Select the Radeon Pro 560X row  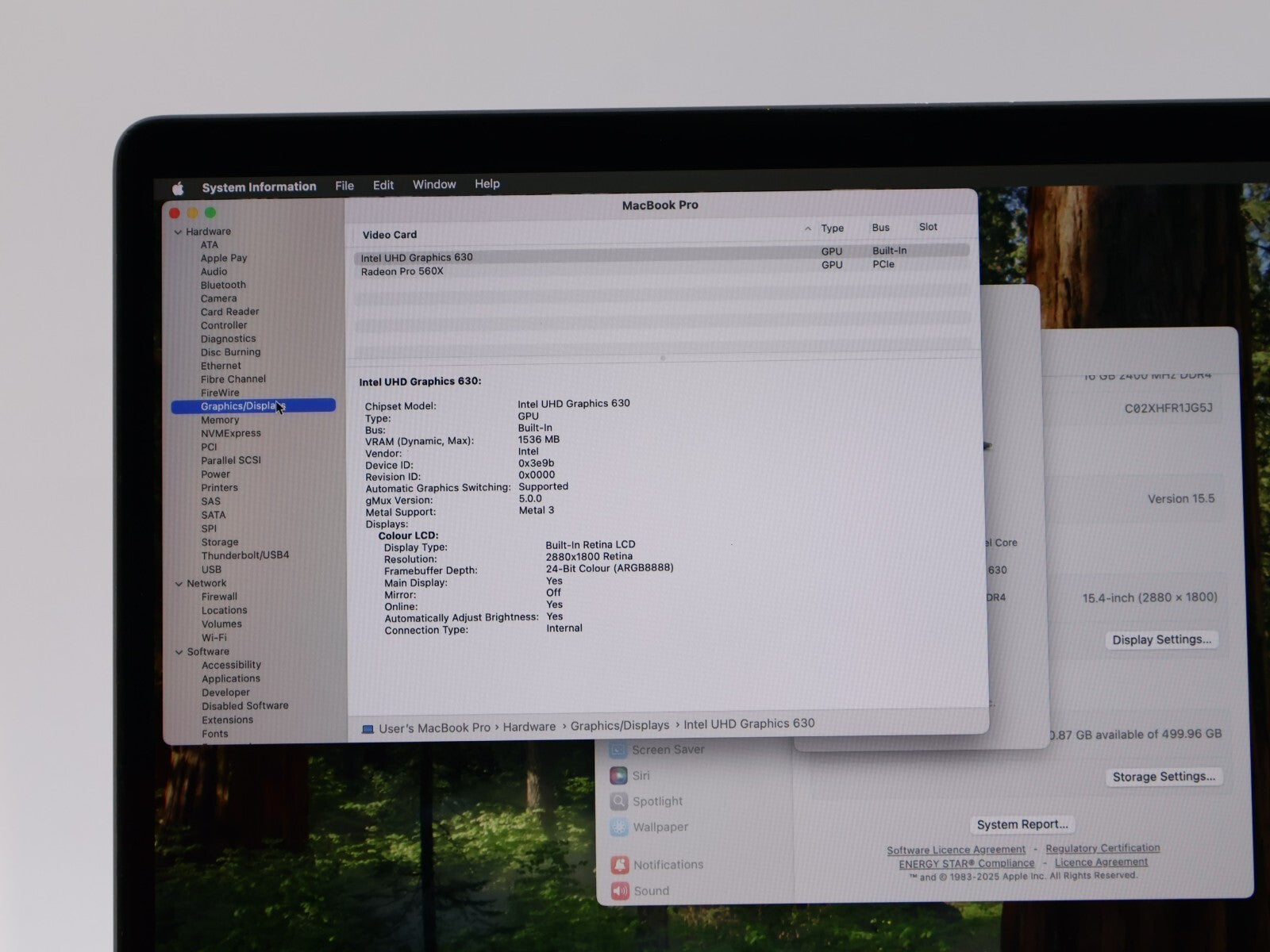661,270
